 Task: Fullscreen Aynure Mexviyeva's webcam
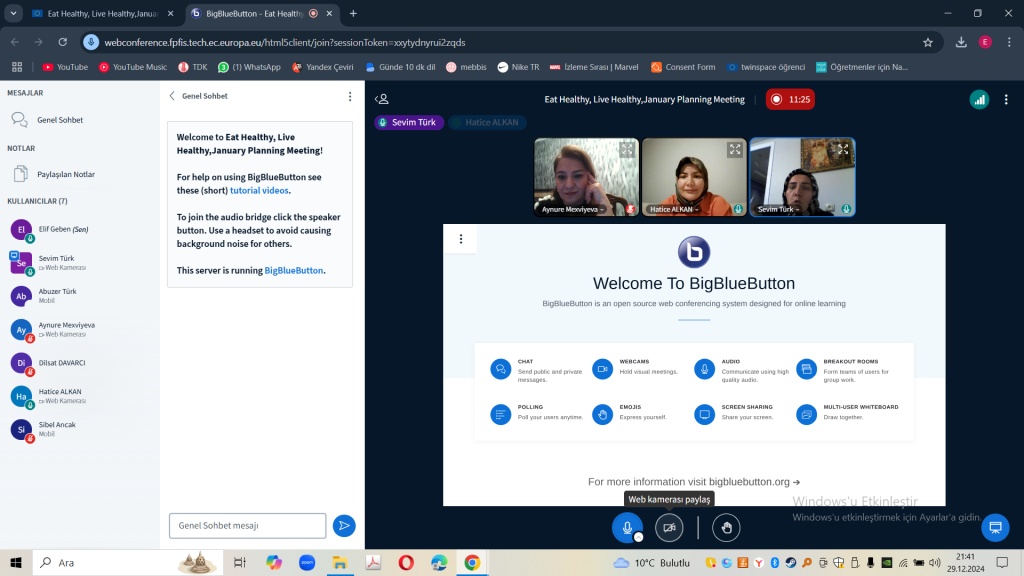pos(627,150)
